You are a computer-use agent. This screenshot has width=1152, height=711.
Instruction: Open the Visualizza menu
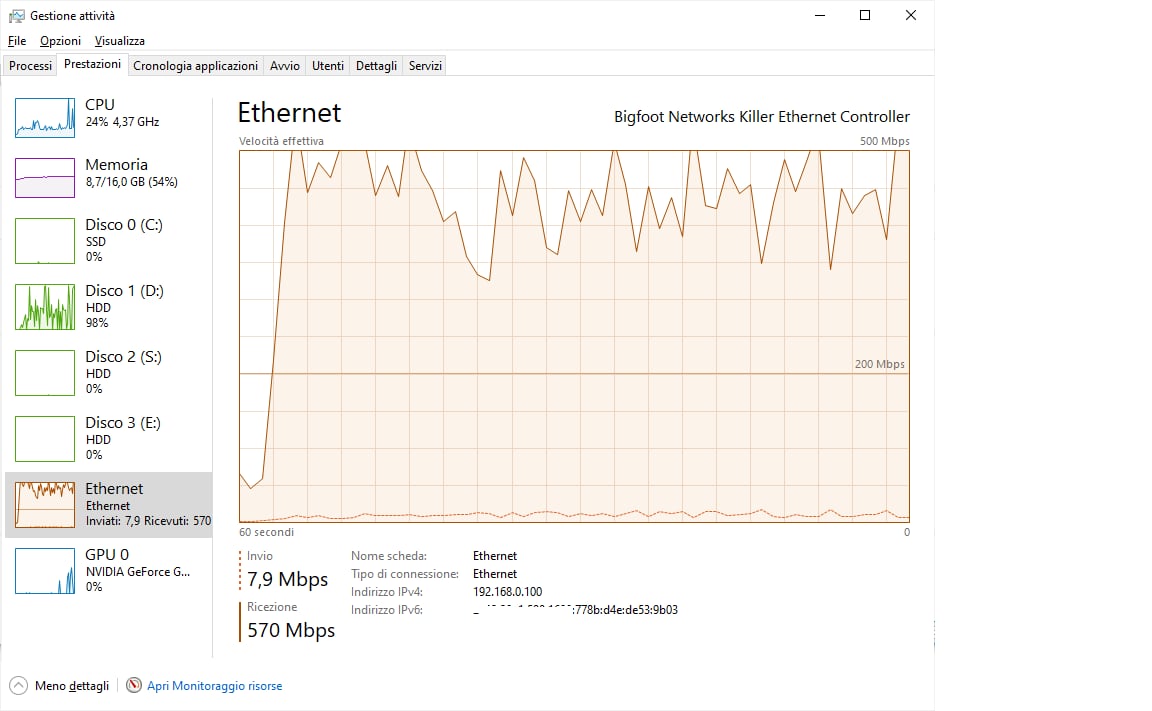click(120, 41)
